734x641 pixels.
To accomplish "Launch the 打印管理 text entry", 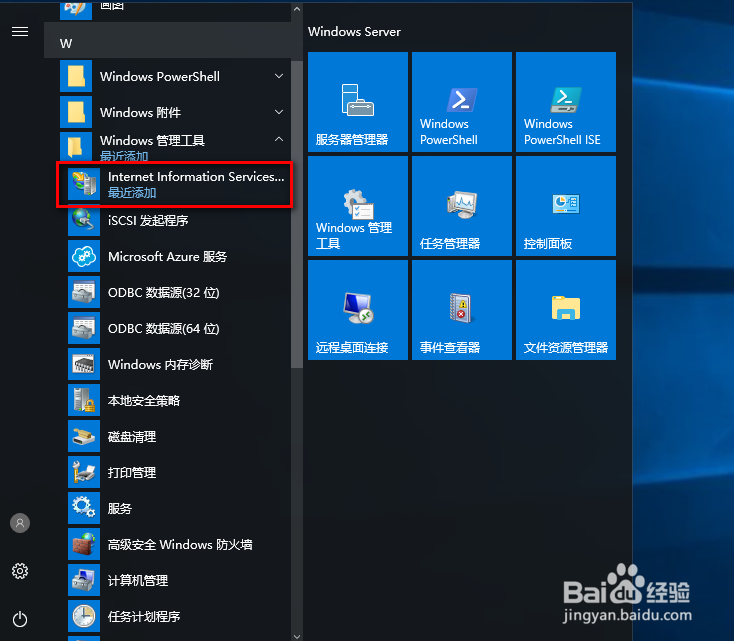I will [x=132, y=472].
